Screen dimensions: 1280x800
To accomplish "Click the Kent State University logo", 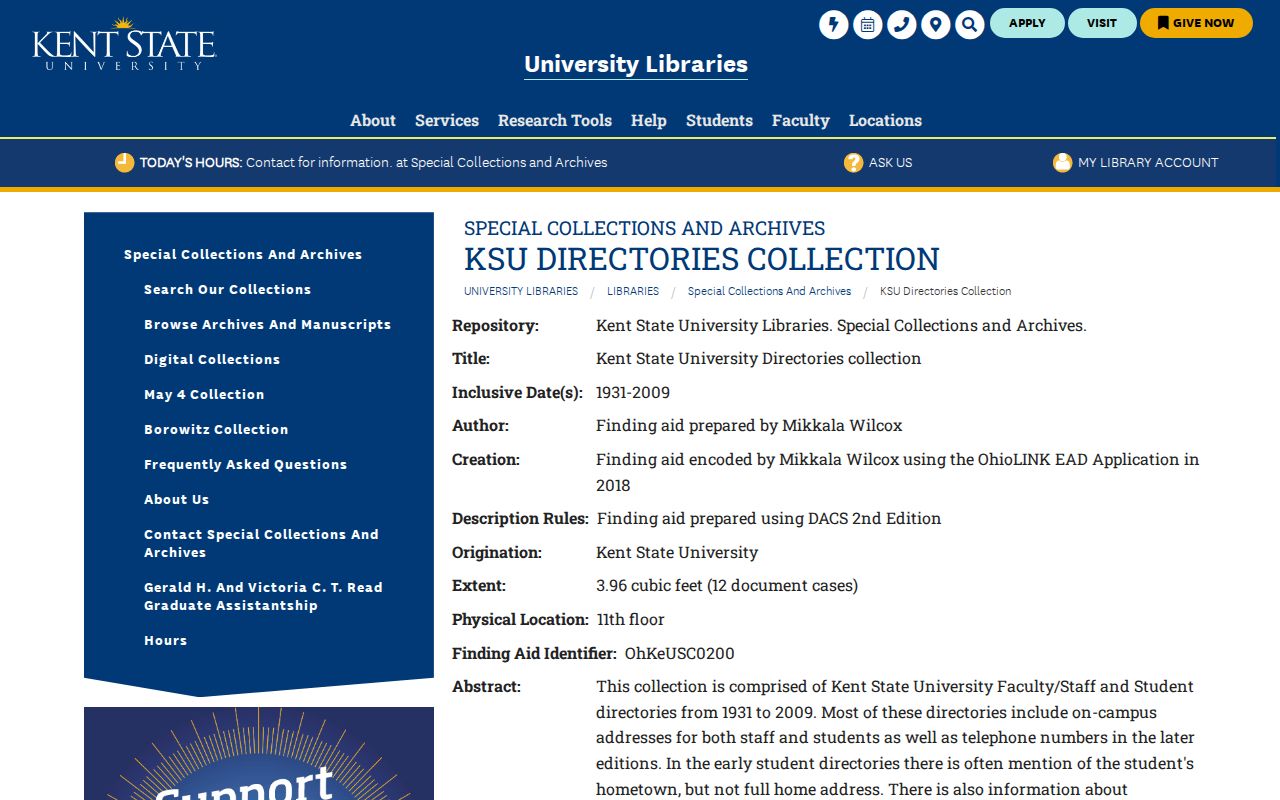I will point(124,44).
